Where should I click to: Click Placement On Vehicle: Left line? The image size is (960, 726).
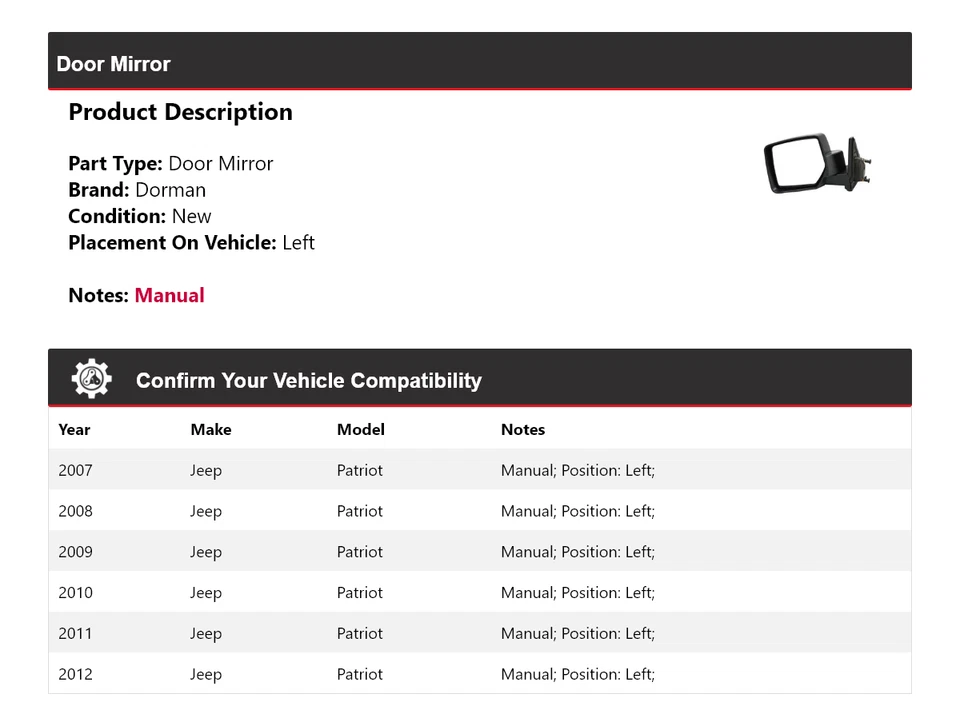coord(191,243)
